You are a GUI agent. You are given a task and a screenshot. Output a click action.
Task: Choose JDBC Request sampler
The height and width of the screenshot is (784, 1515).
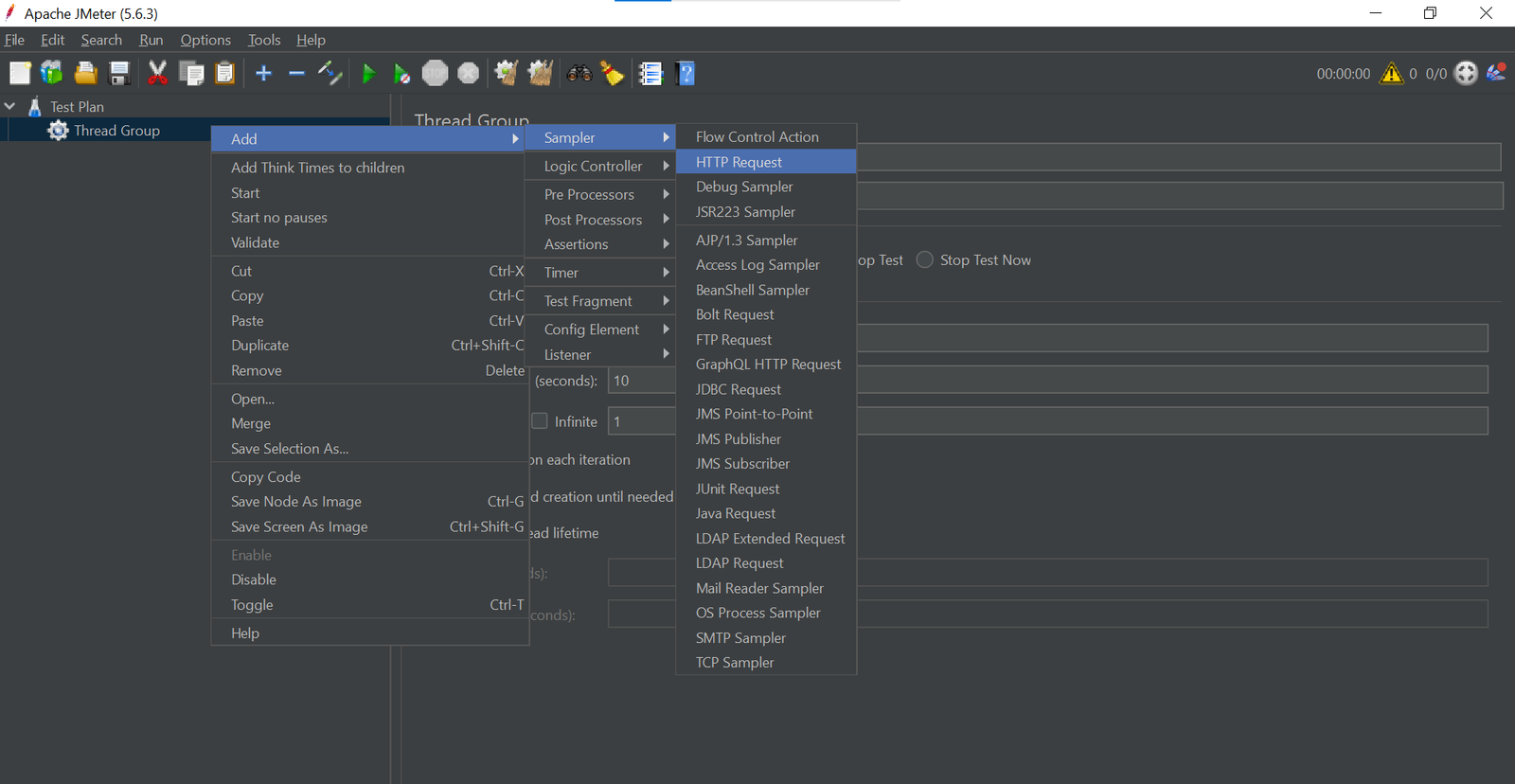coord(766,389)
